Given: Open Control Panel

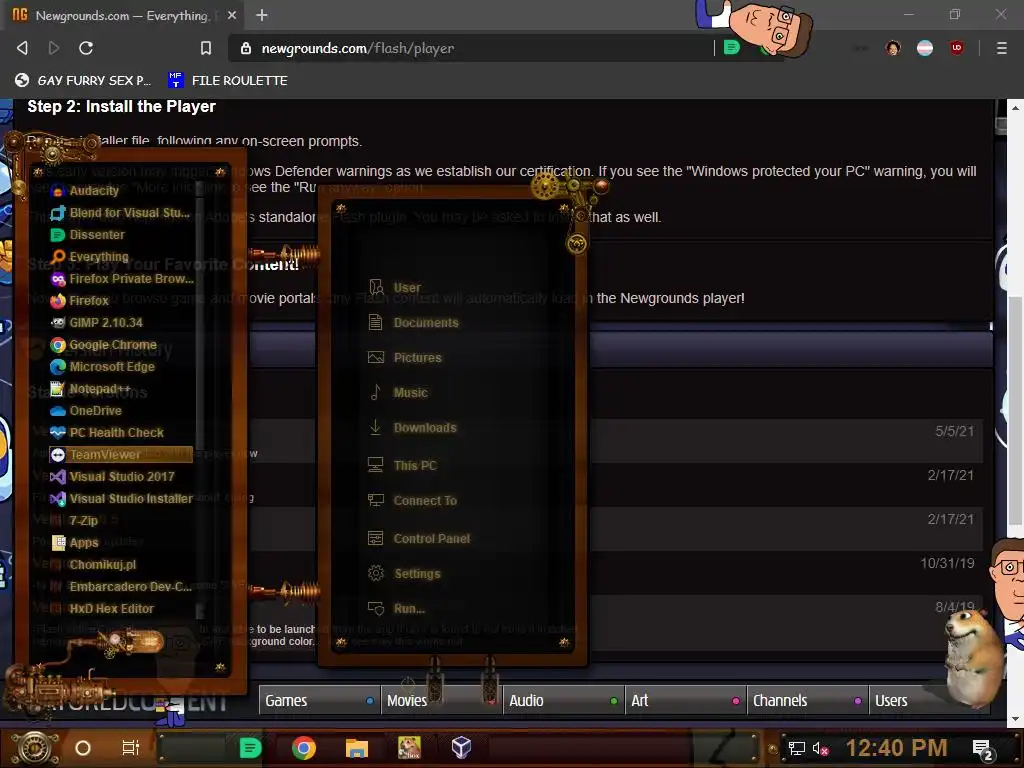Looking at the screenshot, I should [x=419, y=539].
